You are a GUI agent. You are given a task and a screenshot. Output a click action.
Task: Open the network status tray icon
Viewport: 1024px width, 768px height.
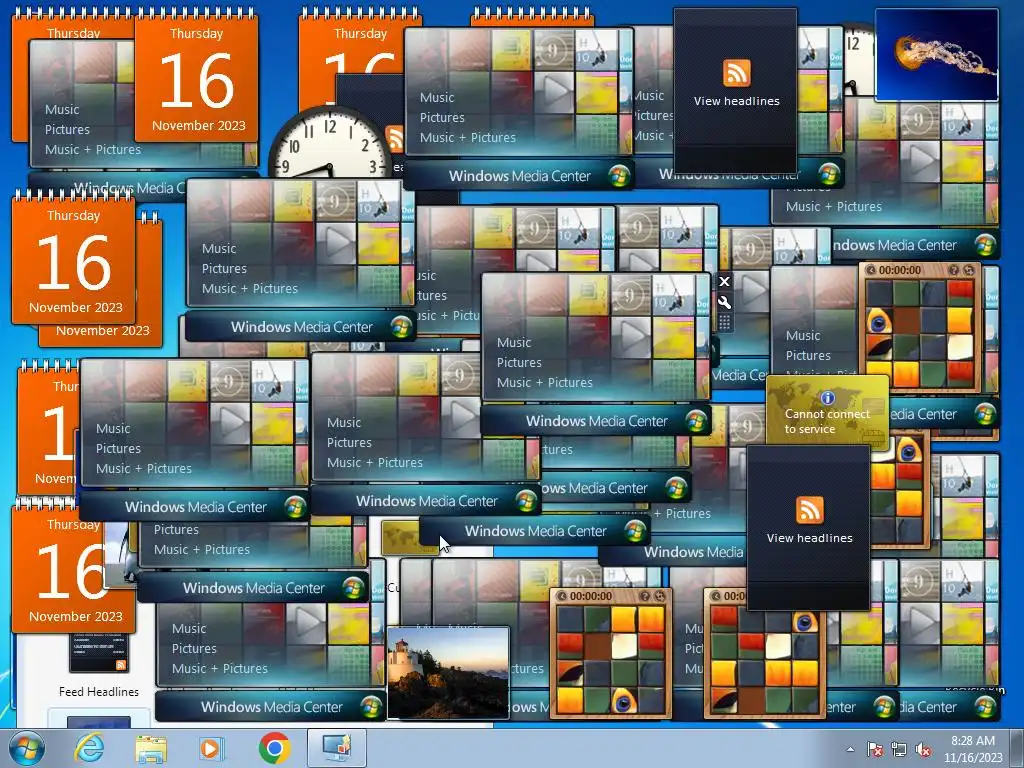899,749
